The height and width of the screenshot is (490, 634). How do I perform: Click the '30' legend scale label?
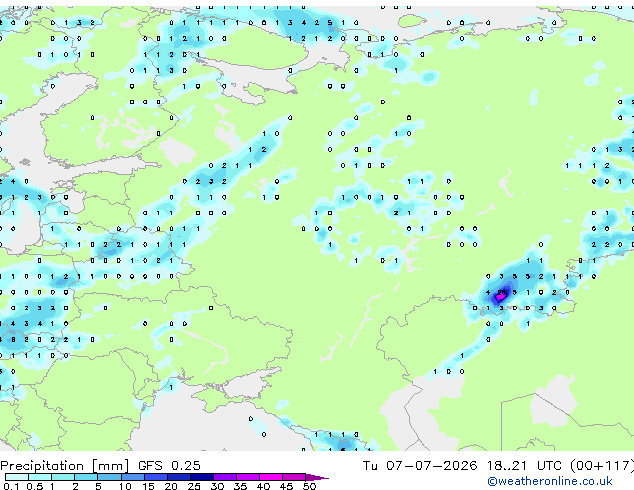tap(217, 486)
